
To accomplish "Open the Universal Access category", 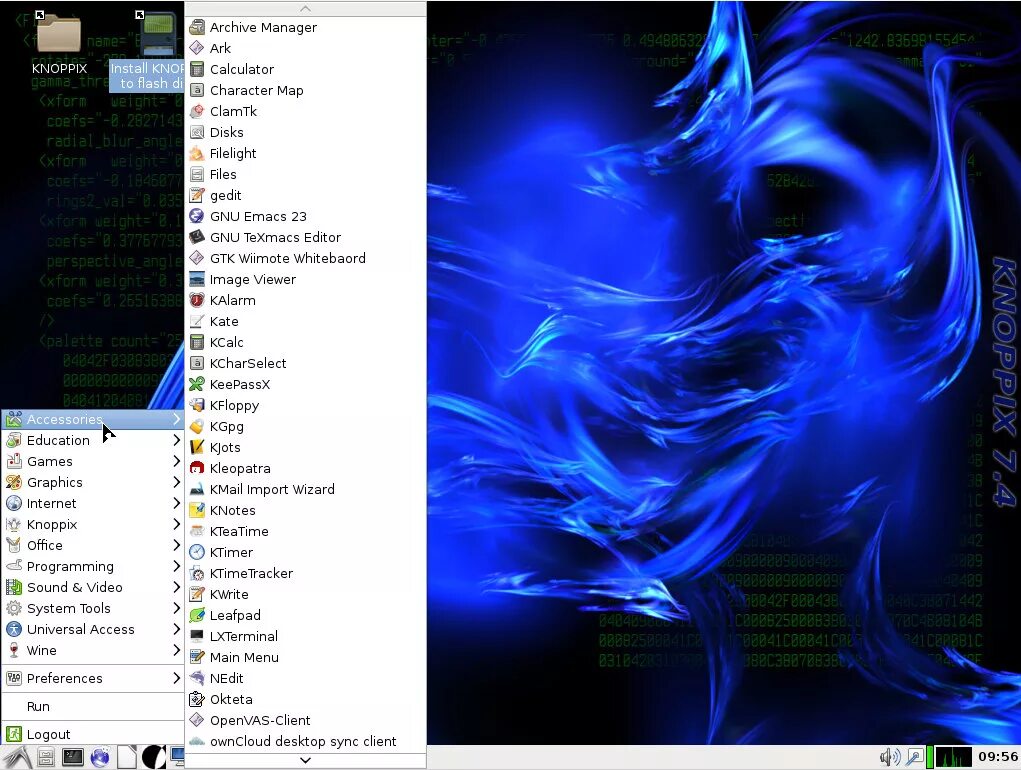I will click(x=93, y=629).
